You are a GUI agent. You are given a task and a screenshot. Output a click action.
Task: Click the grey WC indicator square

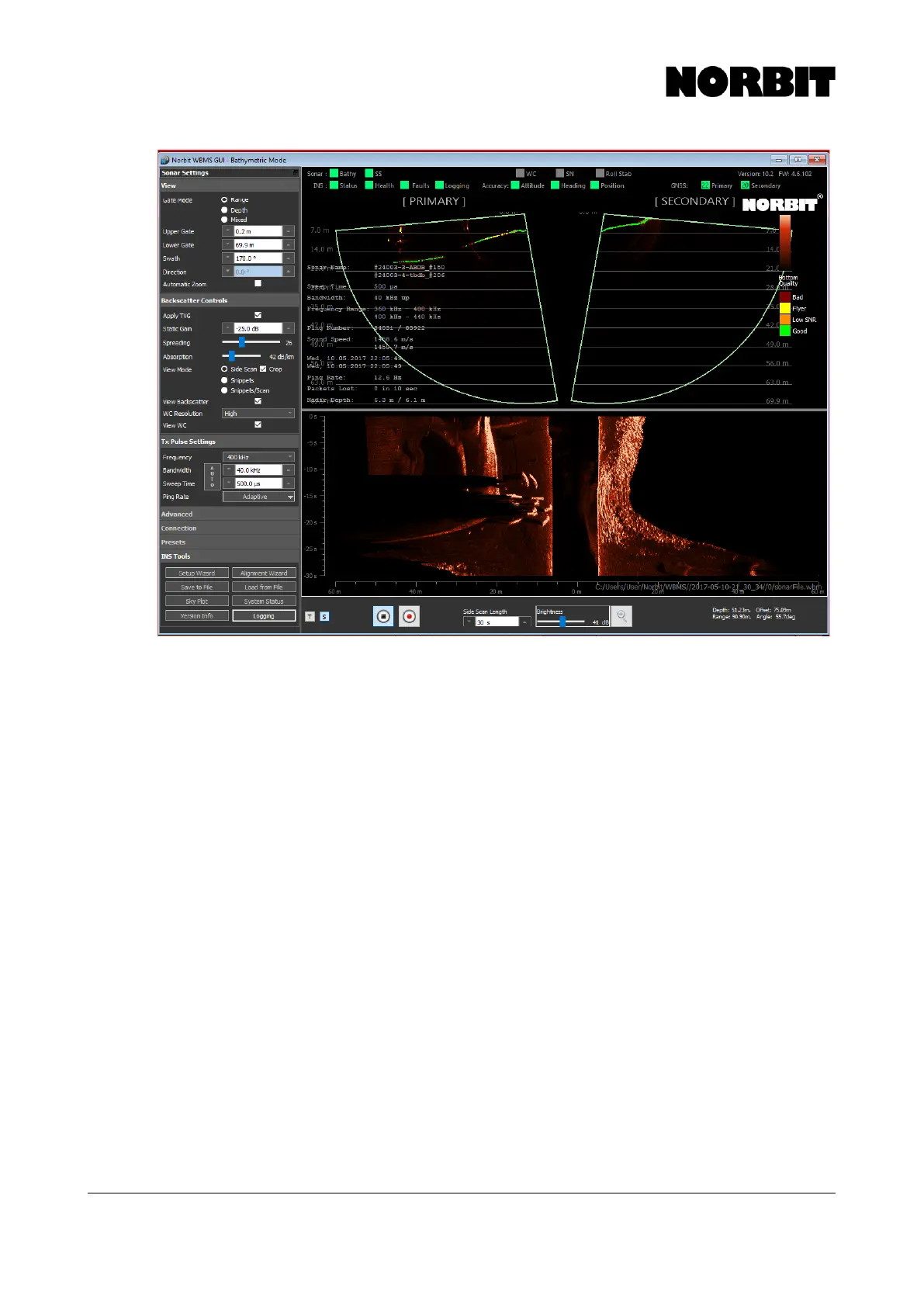[x=521, y=174]
